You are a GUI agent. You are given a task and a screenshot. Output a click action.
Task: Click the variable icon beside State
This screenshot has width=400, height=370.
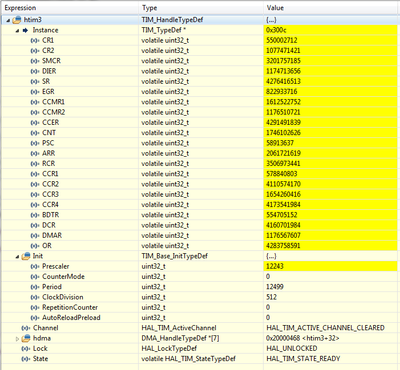tap(26, 359)
